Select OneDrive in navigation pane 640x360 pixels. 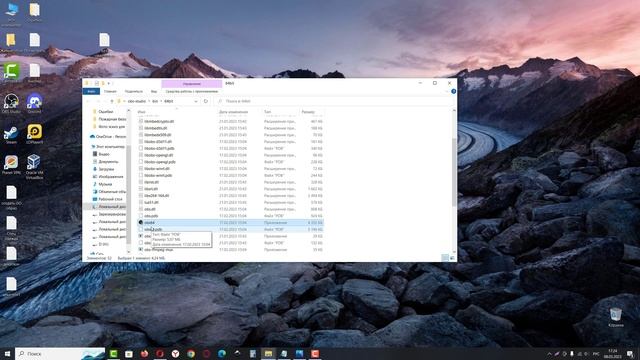(x=108, y=136)
